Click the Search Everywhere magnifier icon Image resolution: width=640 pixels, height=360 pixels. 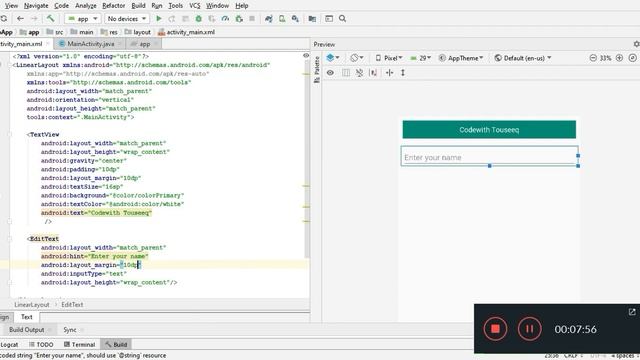click(342, 19)
